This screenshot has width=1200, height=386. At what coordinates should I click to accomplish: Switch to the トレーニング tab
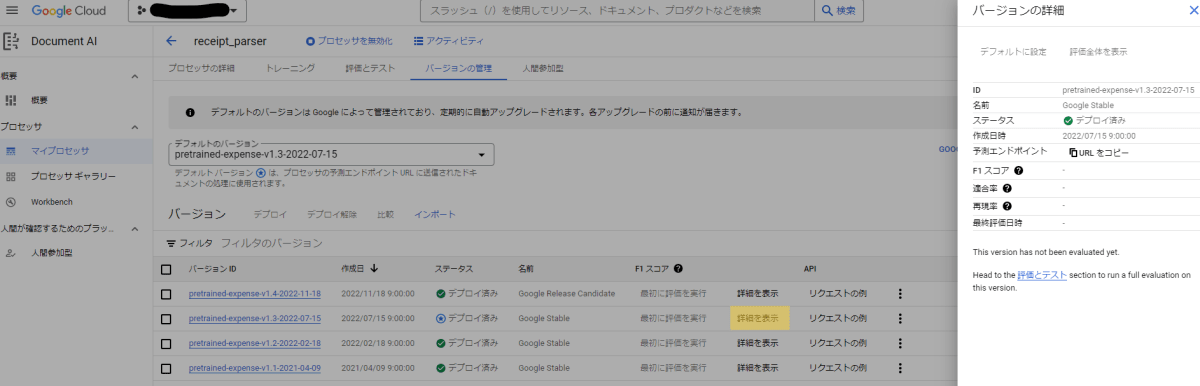291,68
